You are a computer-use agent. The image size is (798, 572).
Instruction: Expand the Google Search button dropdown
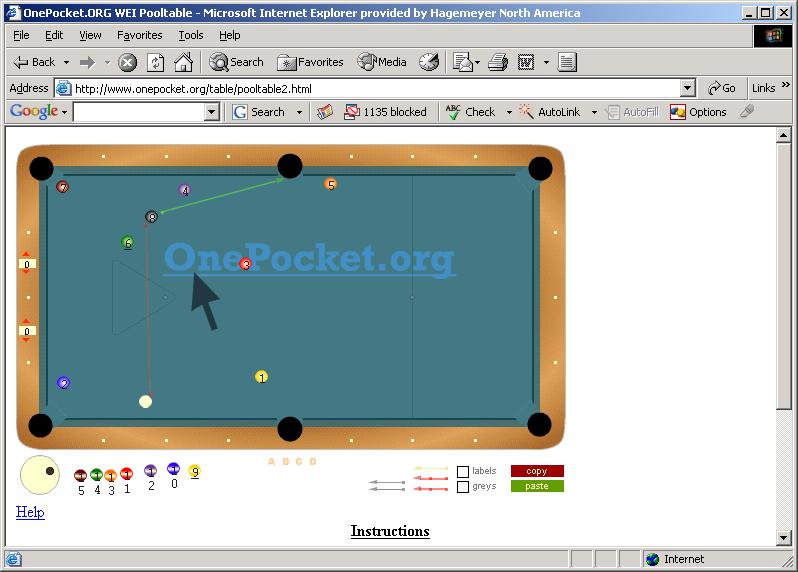click(299, 112)
